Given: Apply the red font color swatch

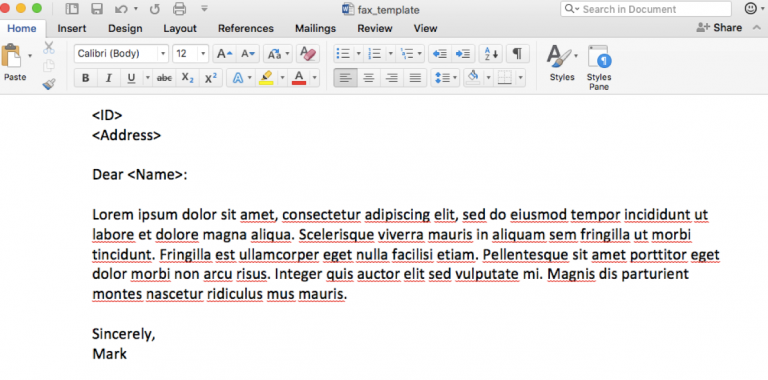Looking at the screenshot, I should point(299,78).
